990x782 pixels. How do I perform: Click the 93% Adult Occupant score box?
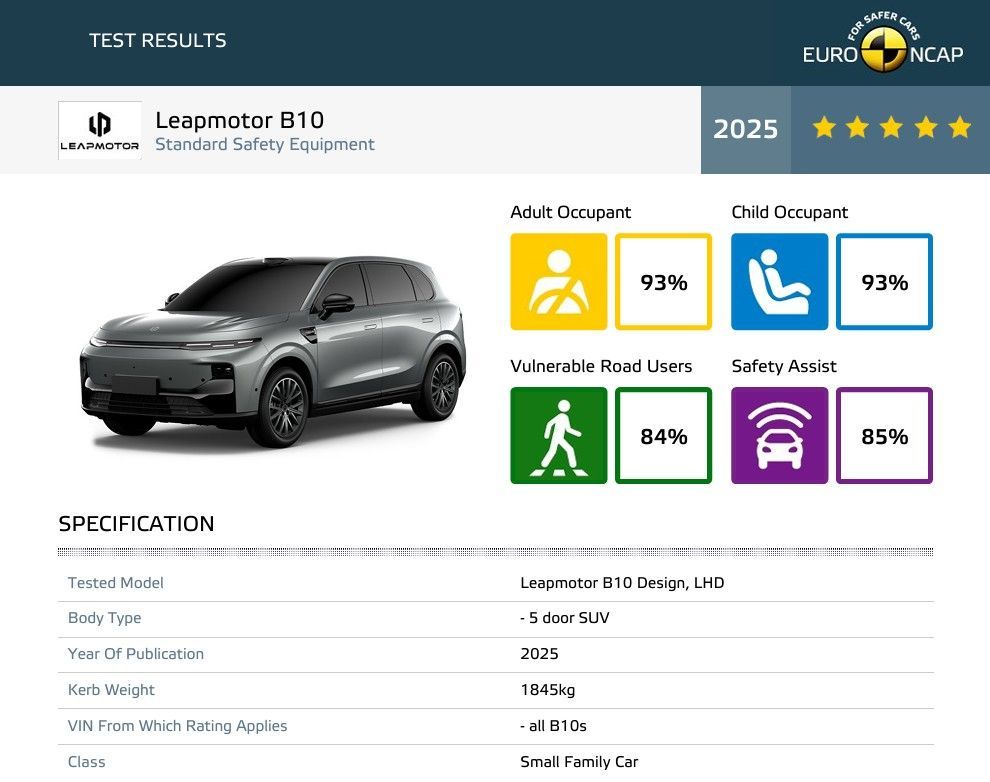pos(663,281)
